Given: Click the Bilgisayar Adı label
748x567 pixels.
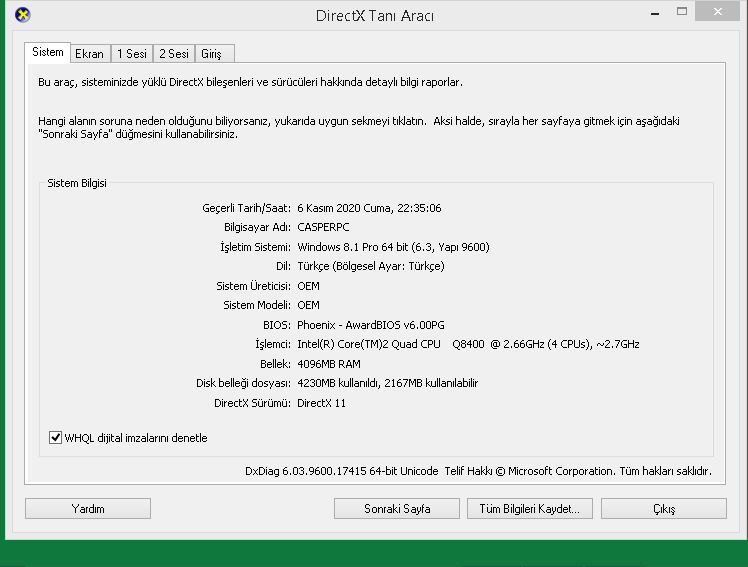Looking at the screenshot, I should tap(257, 227).
